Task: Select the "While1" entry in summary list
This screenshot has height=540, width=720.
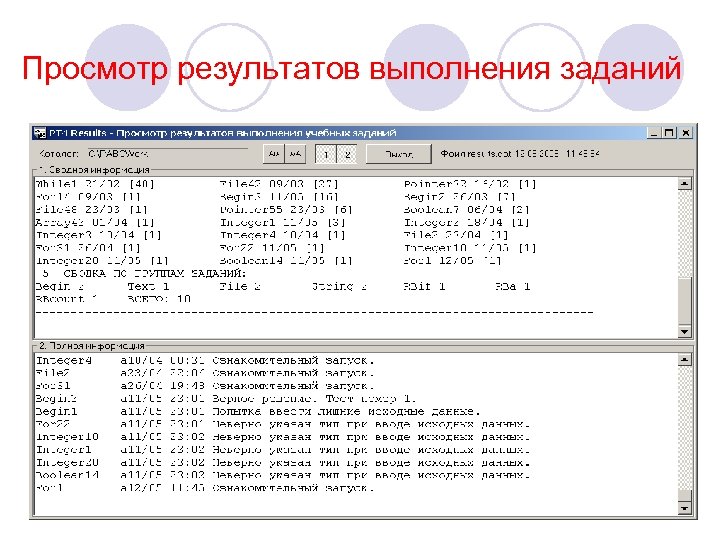Action: [95, 184]
